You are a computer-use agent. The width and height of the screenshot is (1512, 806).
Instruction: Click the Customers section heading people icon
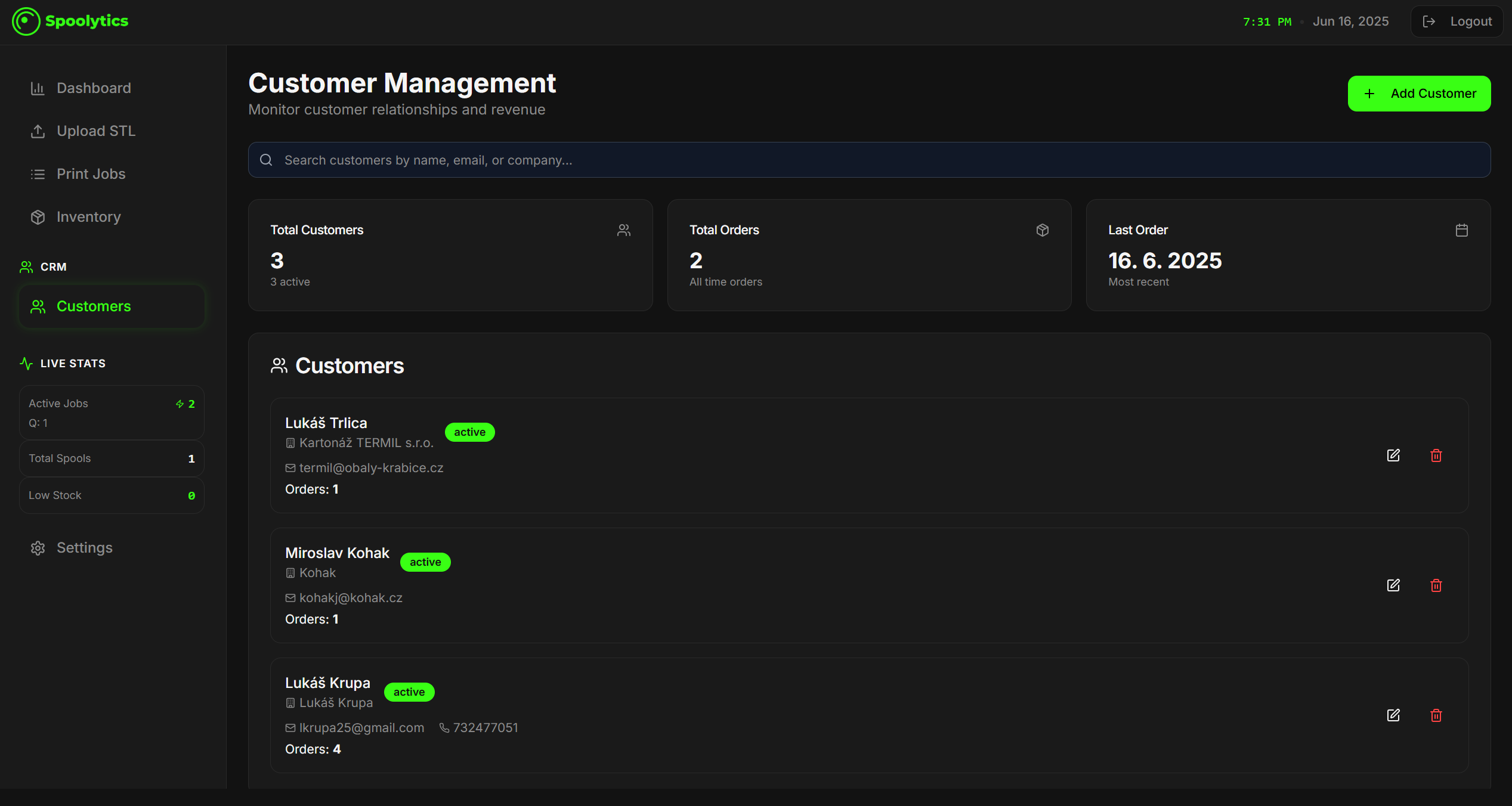[x=279, y=366]
